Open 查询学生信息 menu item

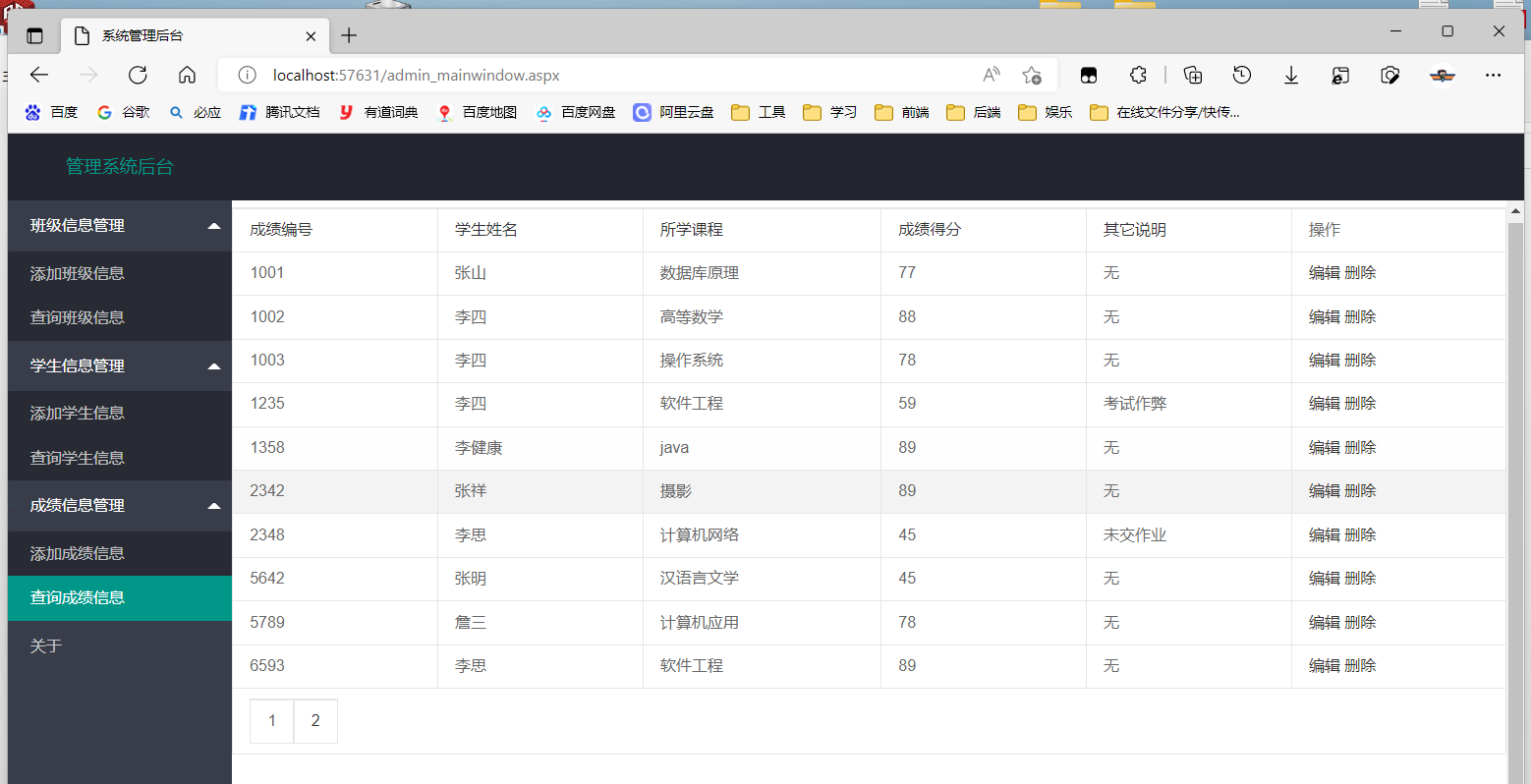click(x=120, y=458)
